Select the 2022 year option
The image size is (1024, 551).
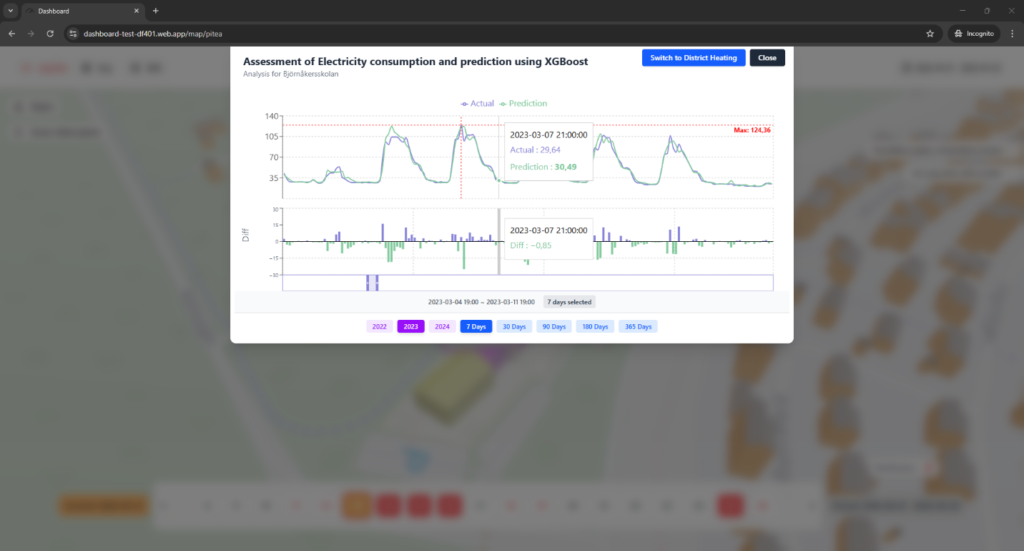(x=379, y=326)
